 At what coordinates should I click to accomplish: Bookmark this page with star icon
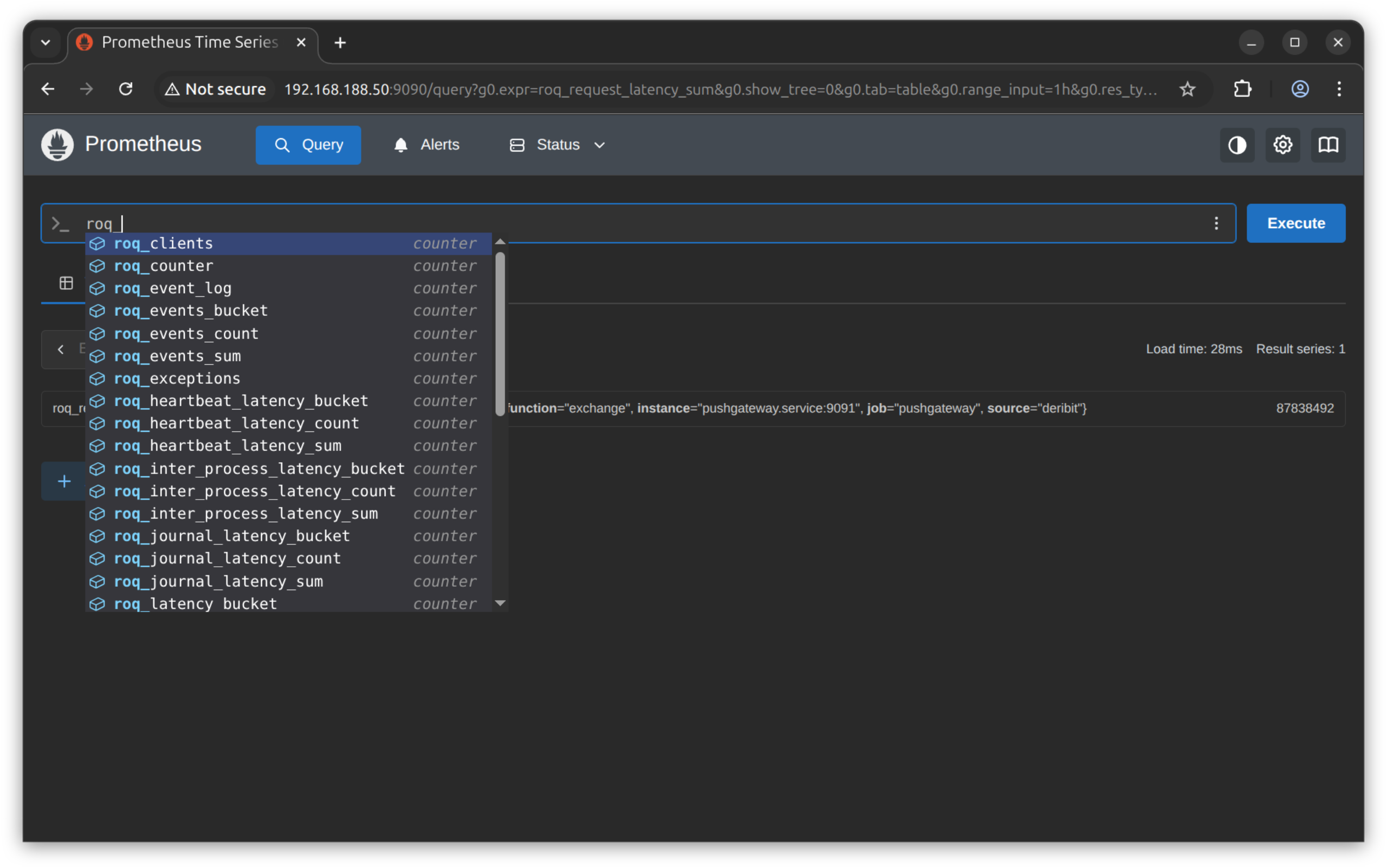1187,89
